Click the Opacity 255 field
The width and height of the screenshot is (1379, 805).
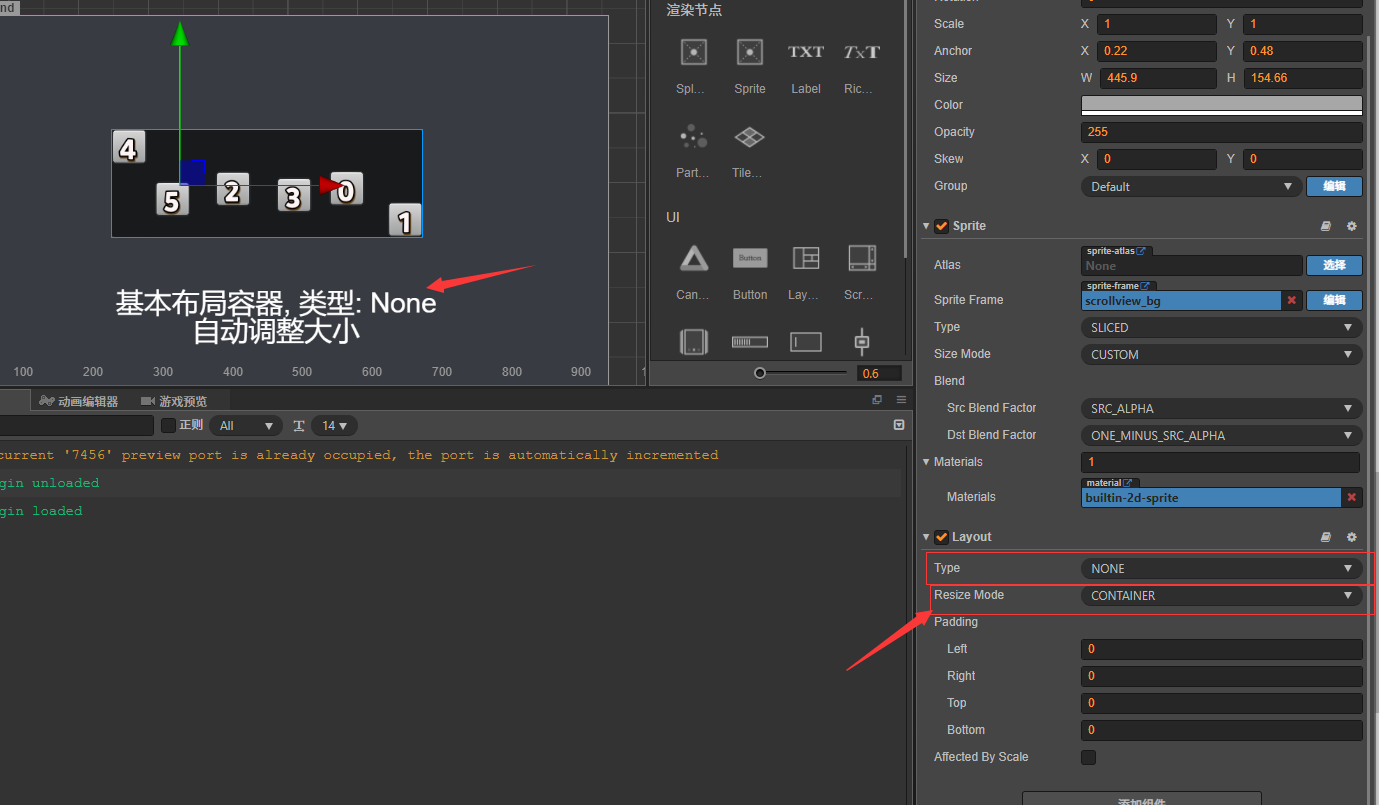pos(1221,132)
